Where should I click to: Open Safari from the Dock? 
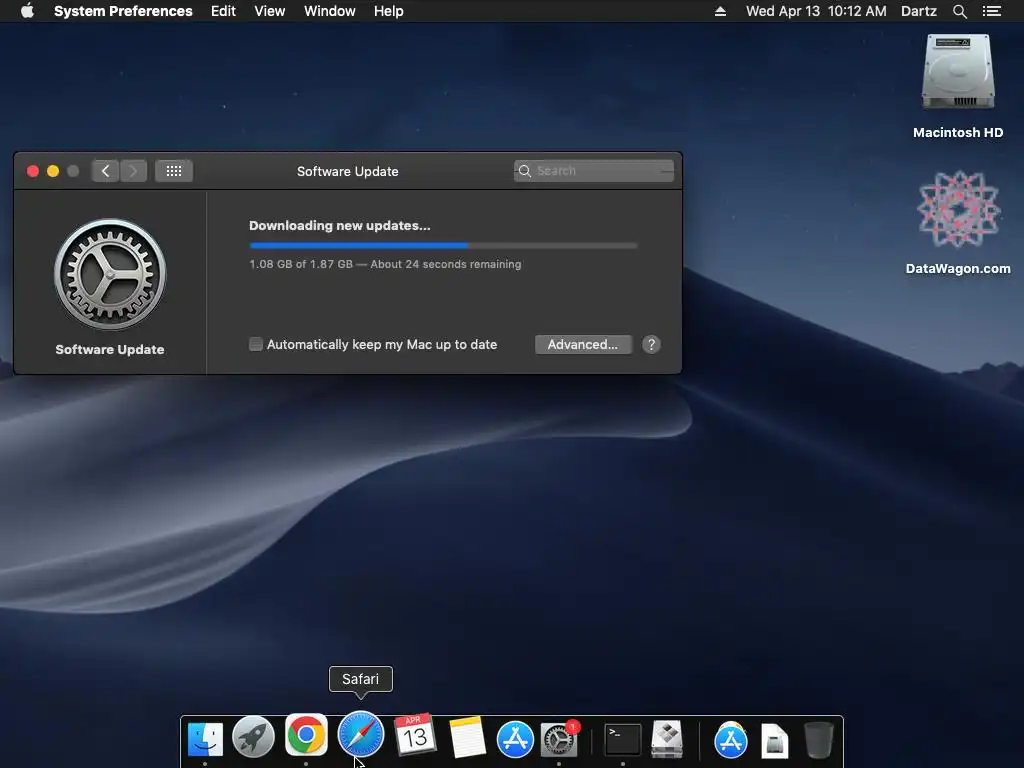click(360, 735)
